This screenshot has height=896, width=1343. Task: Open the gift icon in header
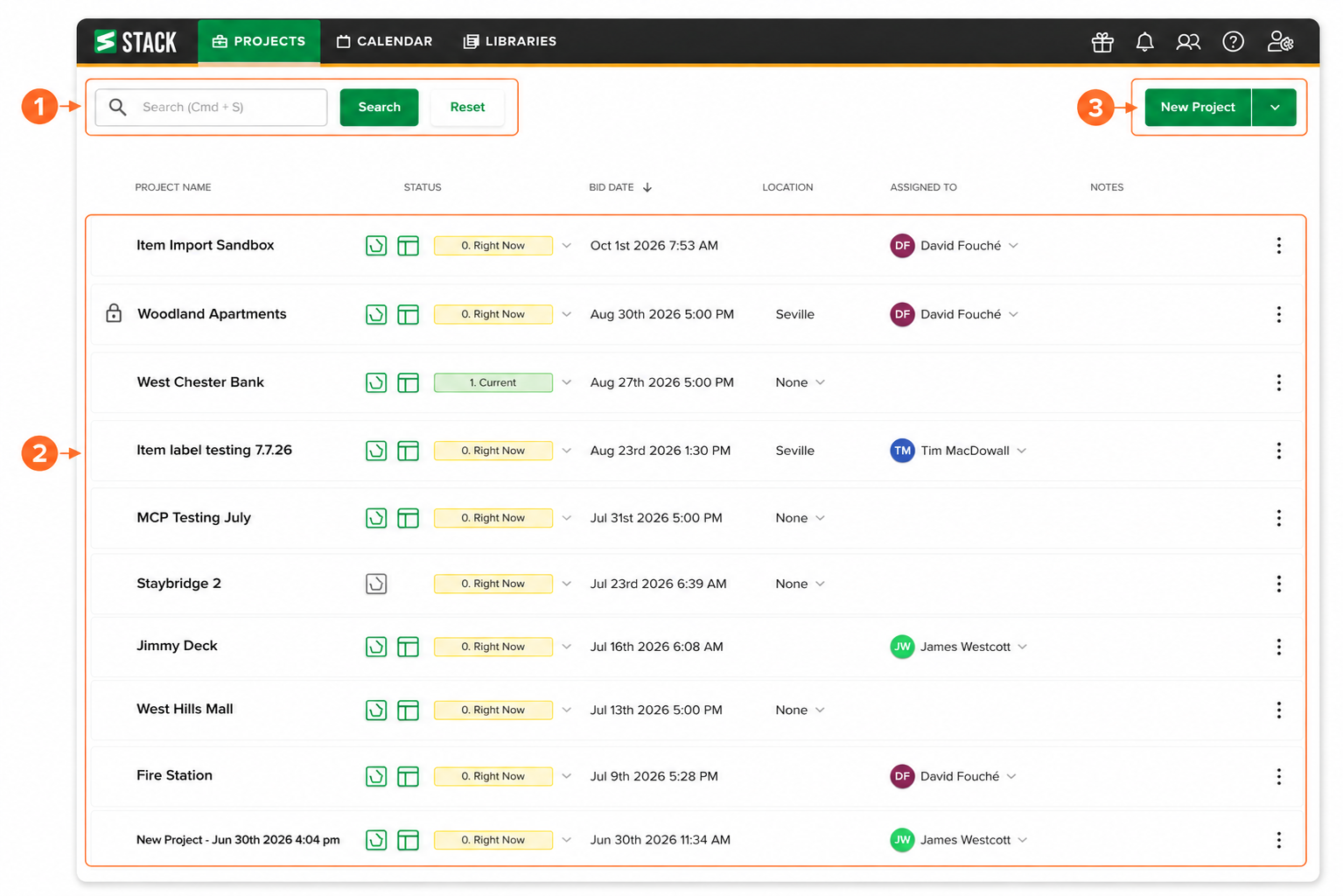[x=1102, y=41]
